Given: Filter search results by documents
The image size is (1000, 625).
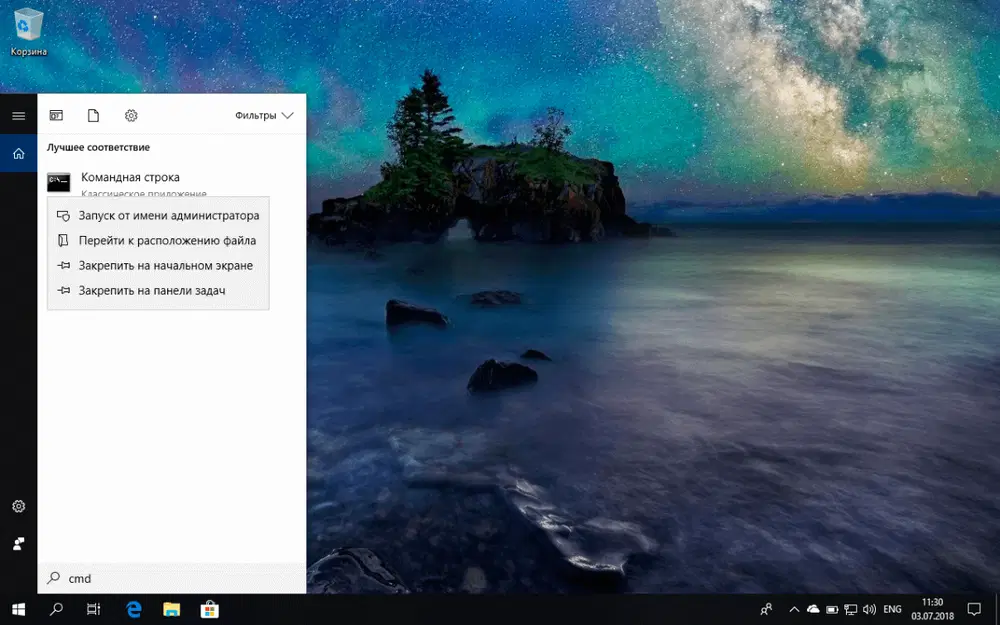Looking at the screenshot, I should point(93,115).
